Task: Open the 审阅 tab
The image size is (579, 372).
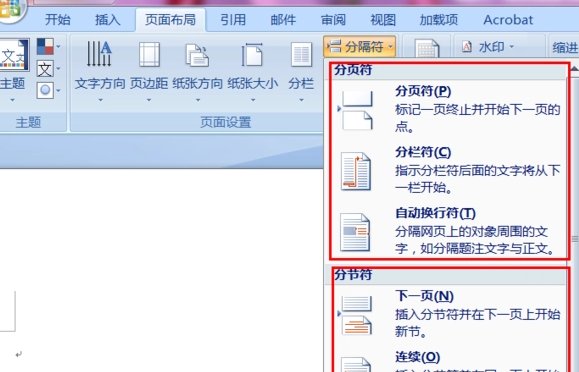Action: [x=333, y=20]
